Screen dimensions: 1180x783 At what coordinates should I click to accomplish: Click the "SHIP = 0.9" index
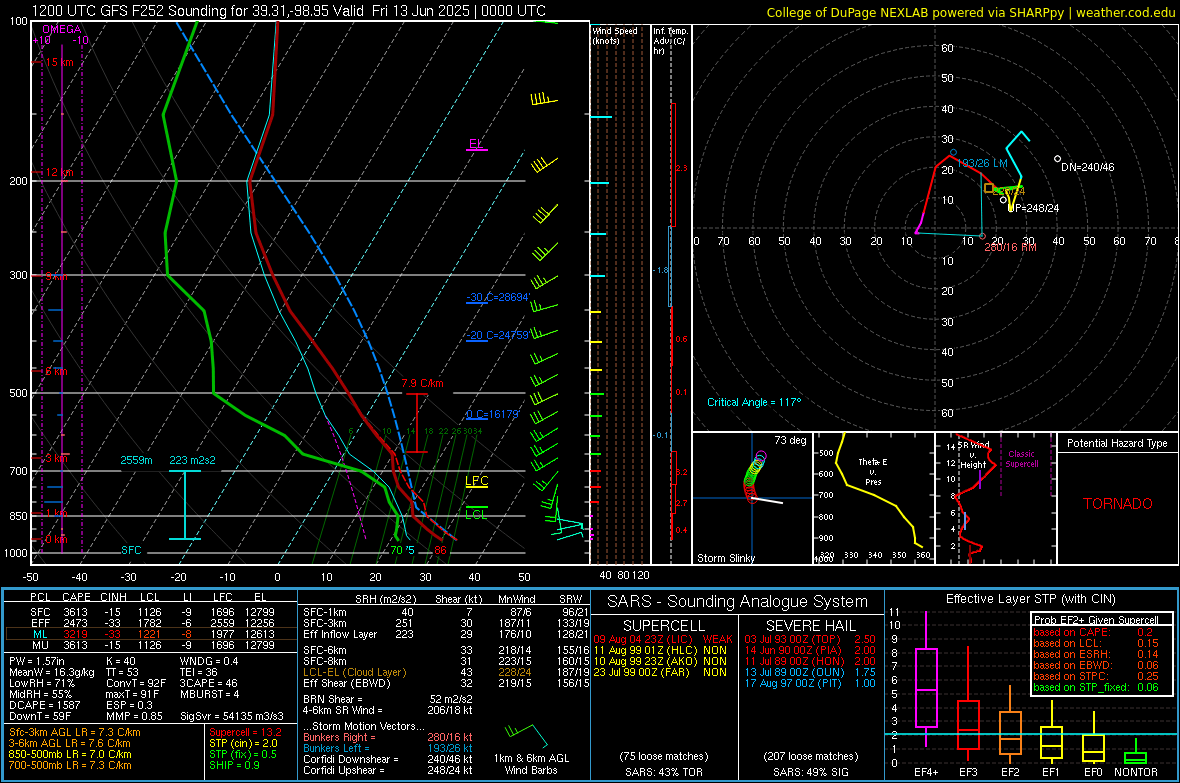pos(235,765)
